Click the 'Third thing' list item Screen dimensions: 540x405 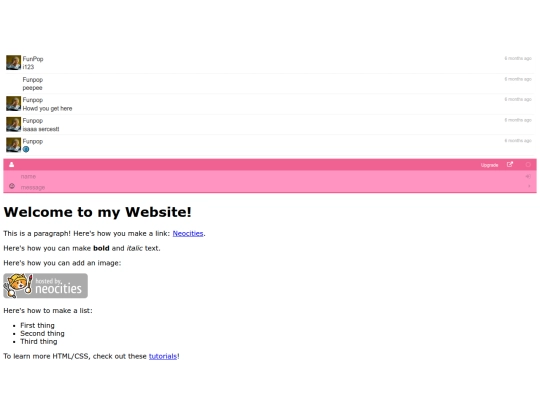(39, 342)
